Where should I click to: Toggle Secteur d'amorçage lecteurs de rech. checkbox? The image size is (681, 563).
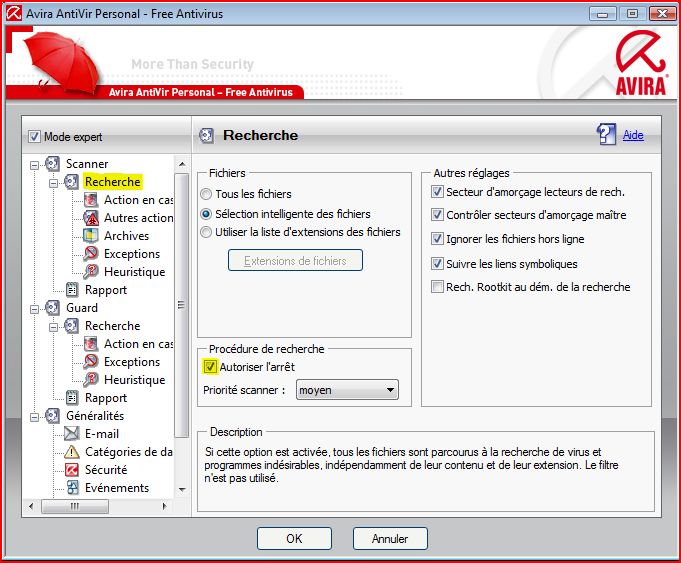pos(437,192)
